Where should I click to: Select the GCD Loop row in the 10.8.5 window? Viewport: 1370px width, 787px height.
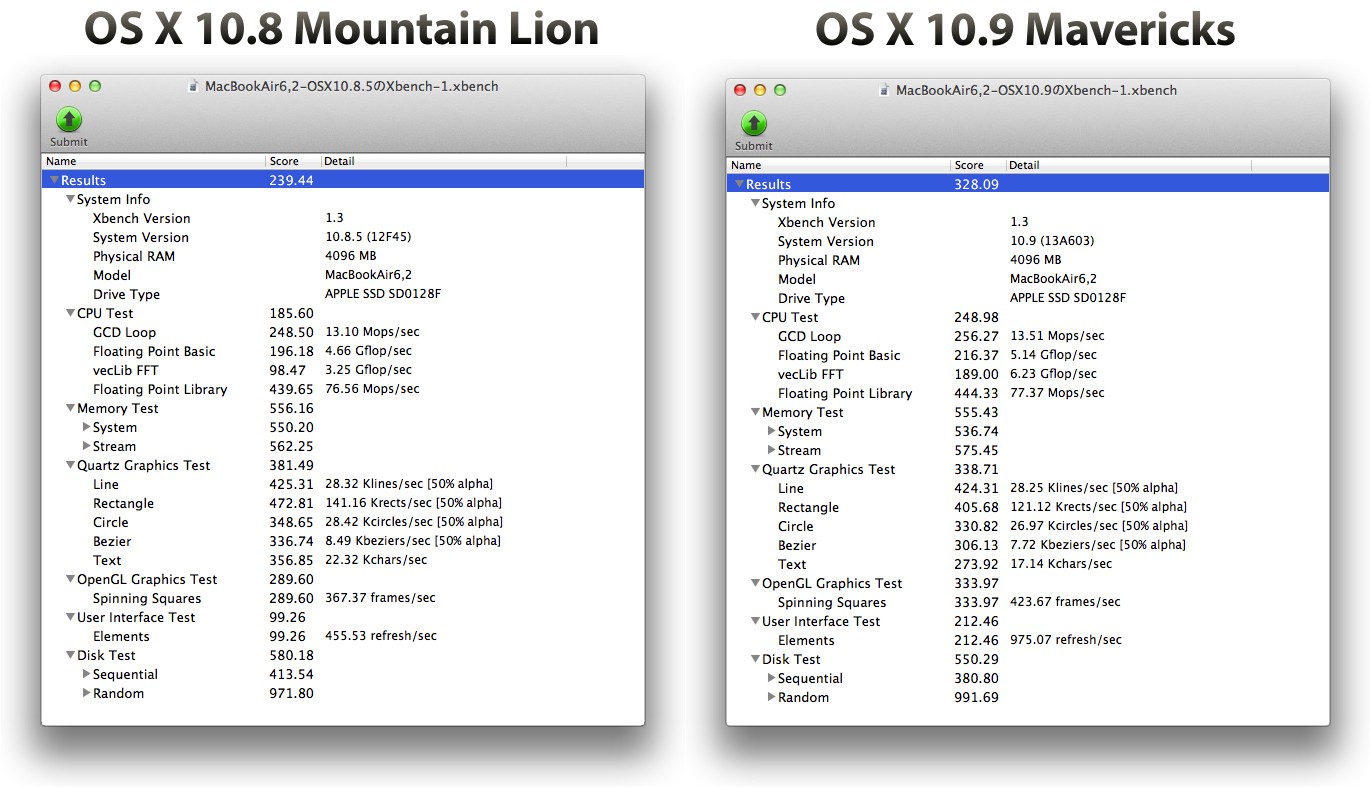click(343, 332)
